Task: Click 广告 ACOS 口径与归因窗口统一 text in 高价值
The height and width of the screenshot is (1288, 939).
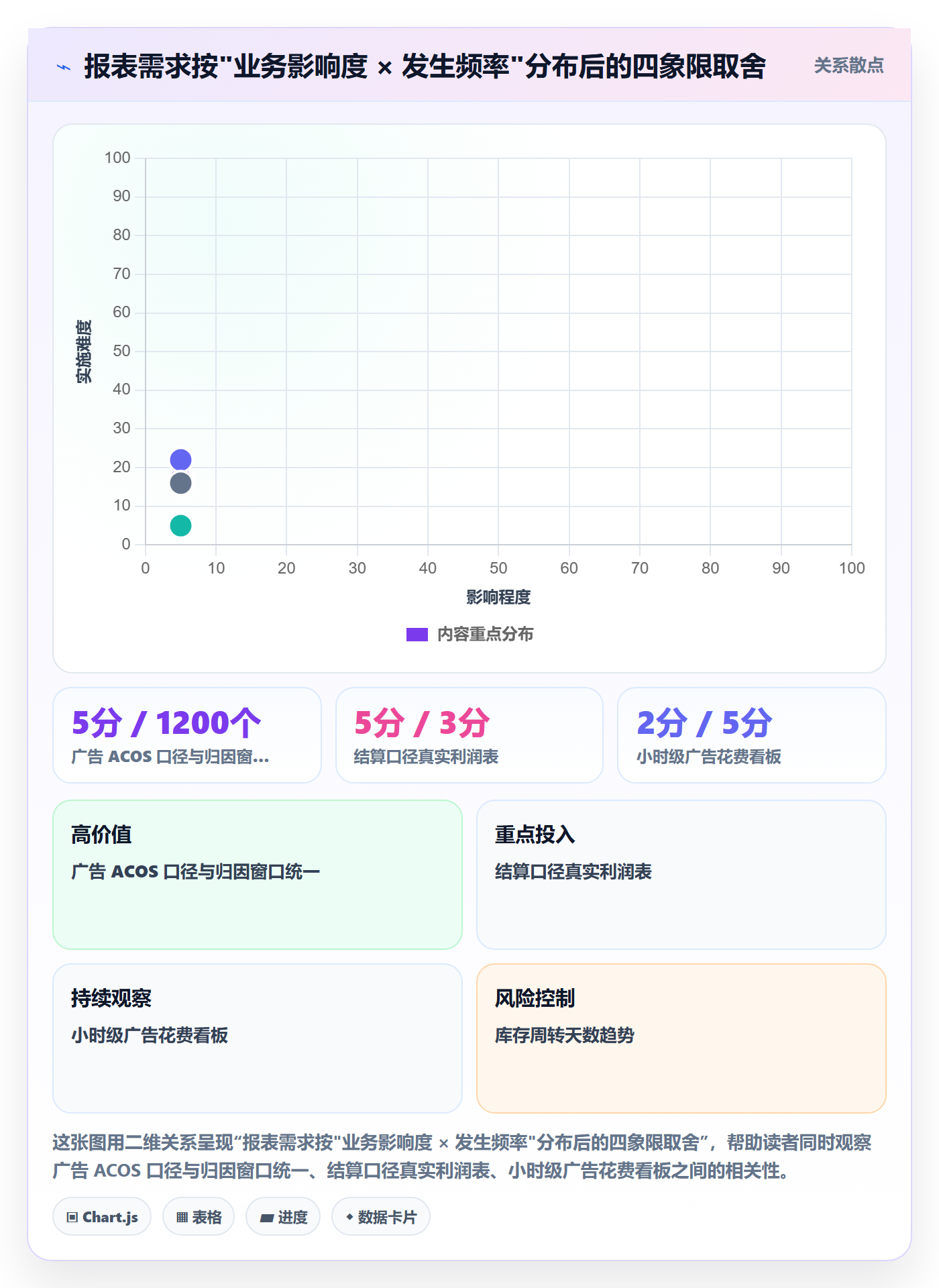Action: click(x=195, y=872)
